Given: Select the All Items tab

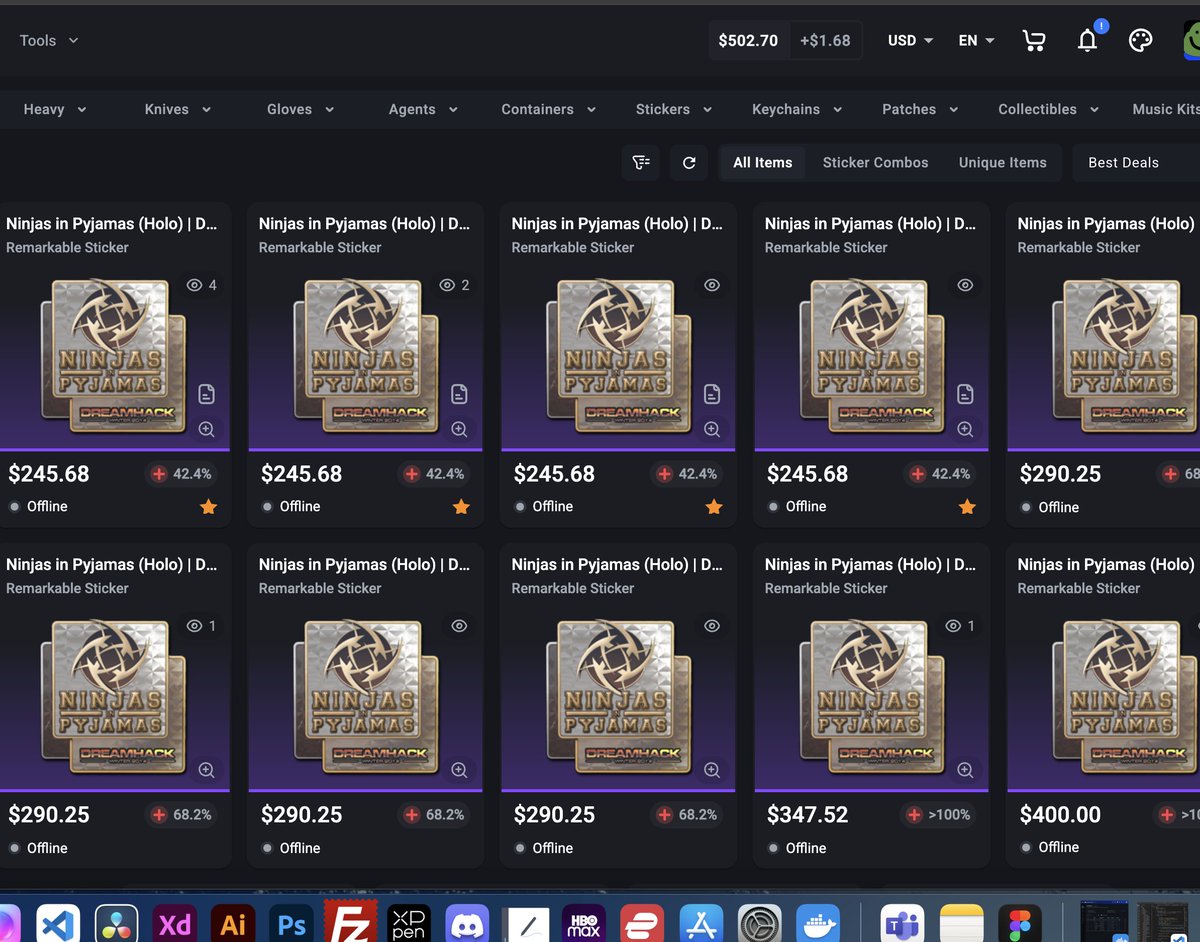Looking at the screenshot, I should tap(762, 162).
